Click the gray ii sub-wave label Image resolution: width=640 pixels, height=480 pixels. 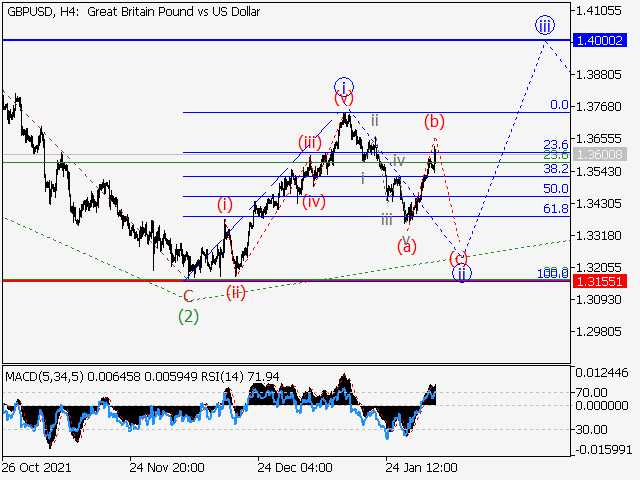[375, 120]
